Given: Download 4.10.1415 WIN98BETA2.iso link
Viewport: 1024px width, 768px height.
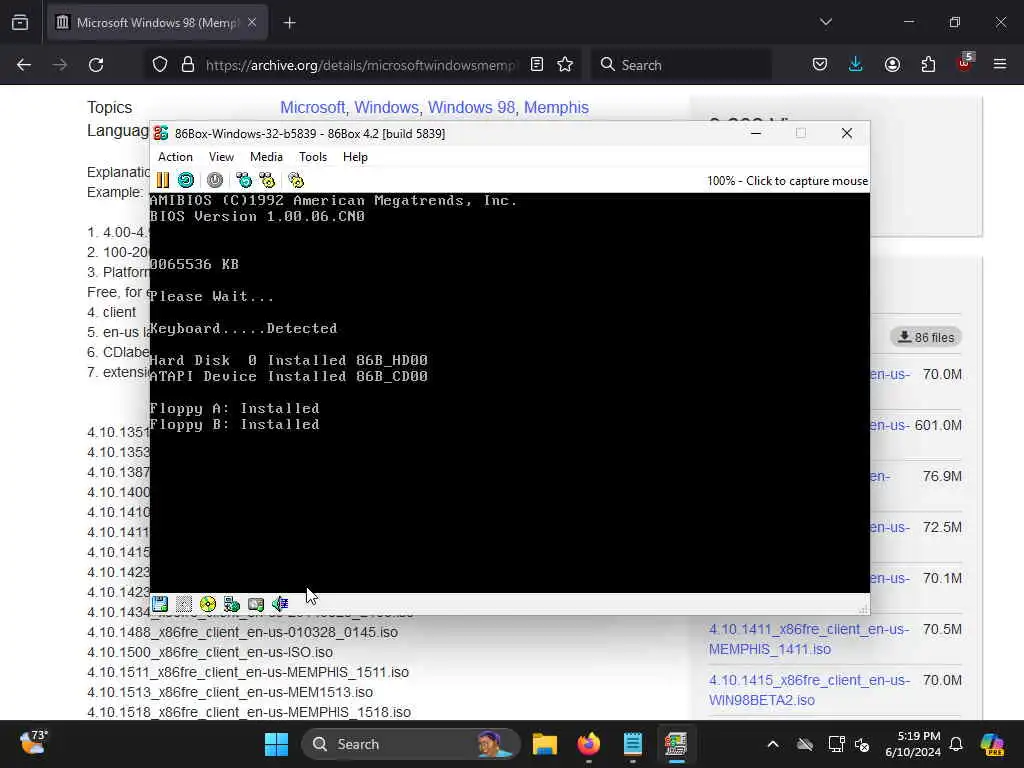Looking at the screenshot, I should [808, 690].
